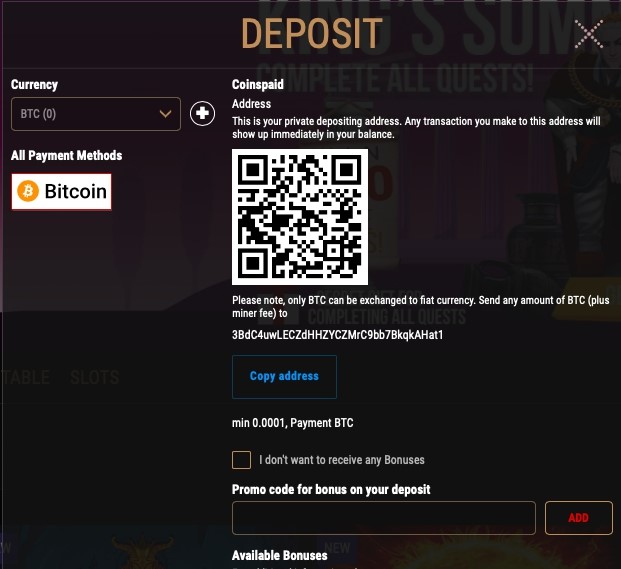Screen dimensions: 621x569
Task: Click the deposit address QR code
Action: [300, 217]
